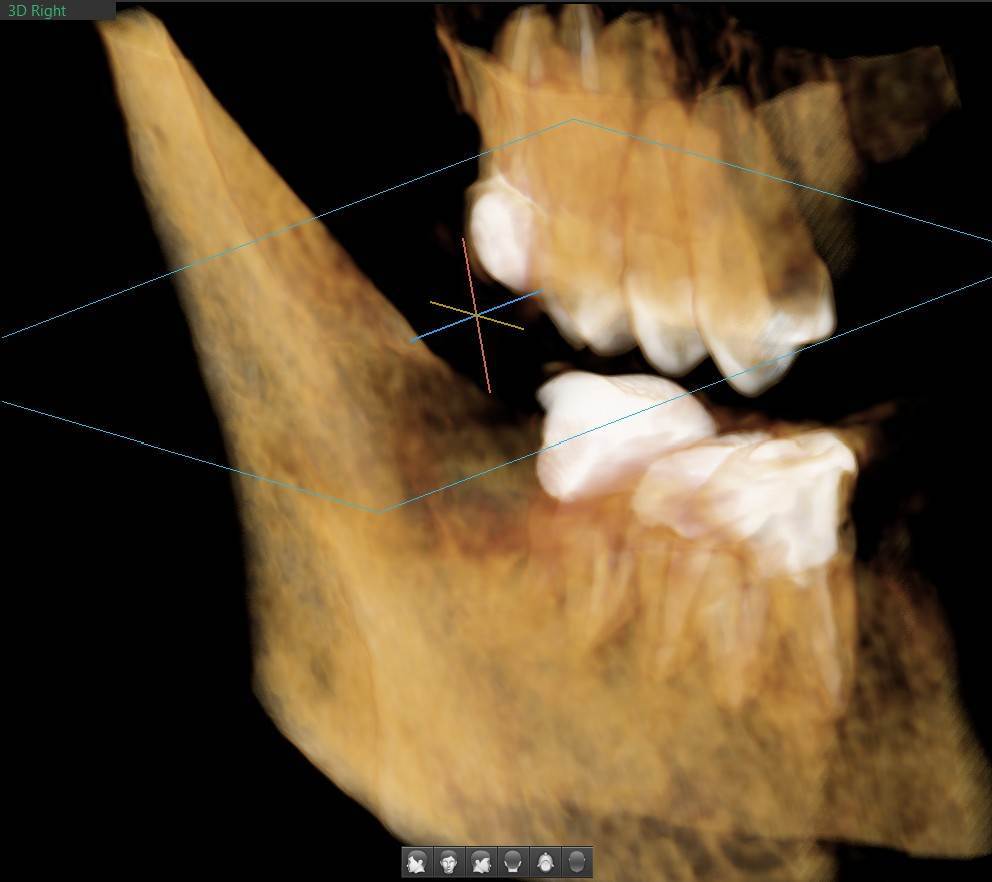Viewport: 992px width, 882px height.
Task: Click the rearmost upper molar crown
Action: coord(498,230)
